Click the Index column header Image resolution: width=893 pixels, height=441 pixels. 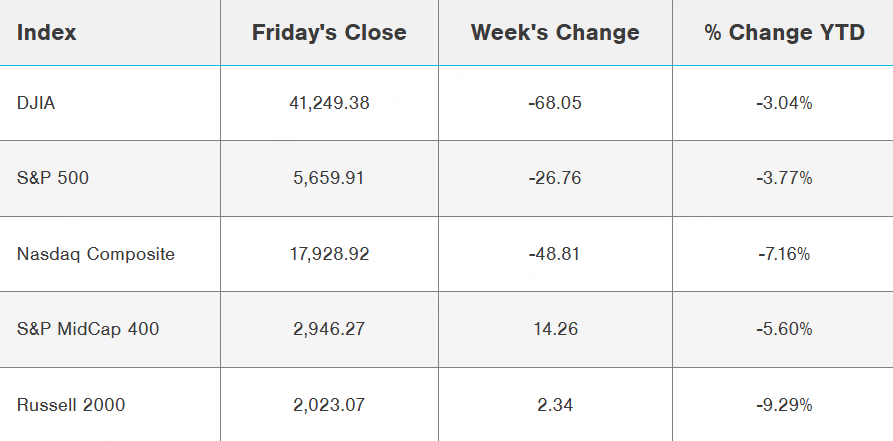[47, 33]
